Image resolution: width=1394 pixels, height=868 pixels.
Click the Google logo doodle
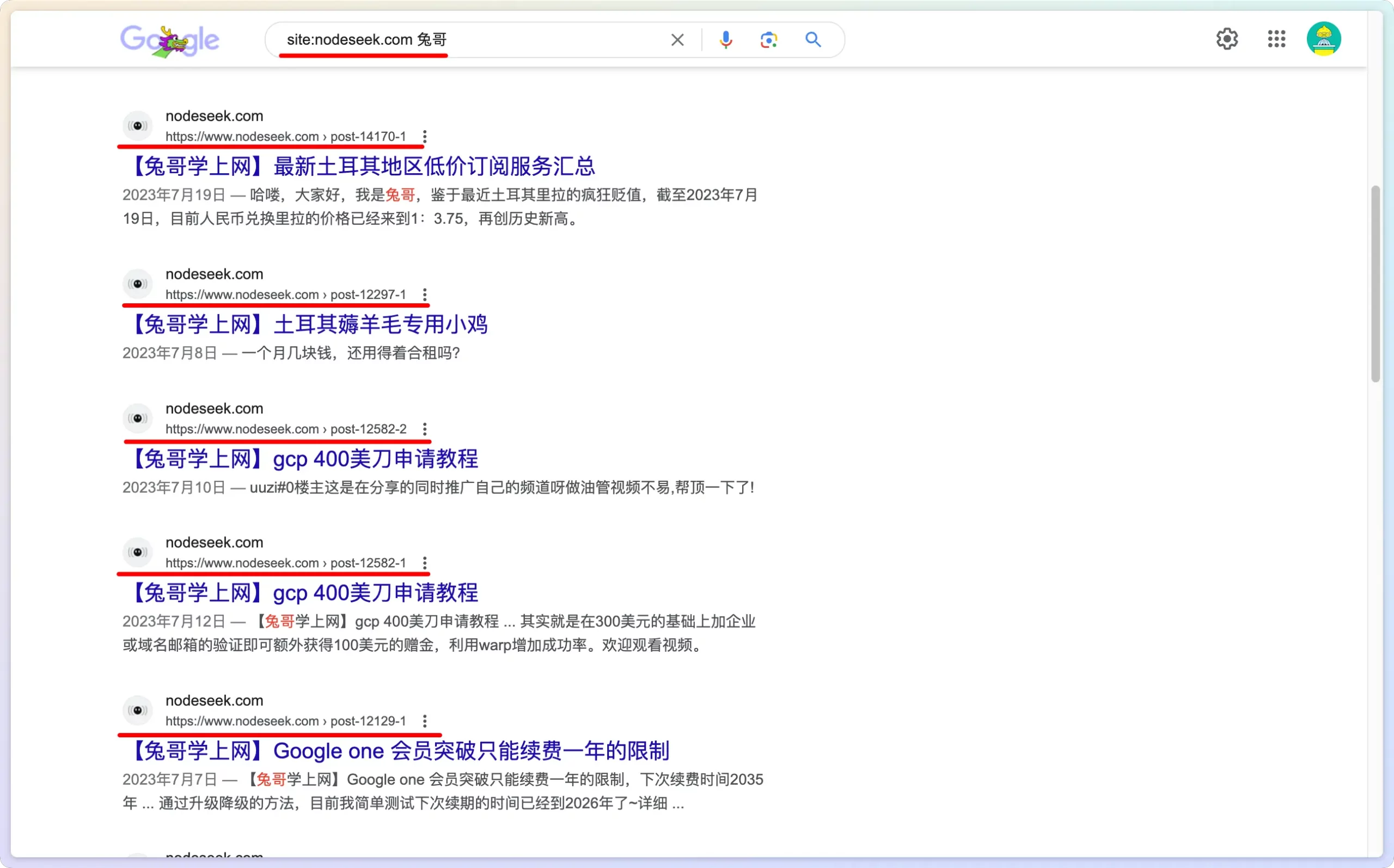pos(170,40)
